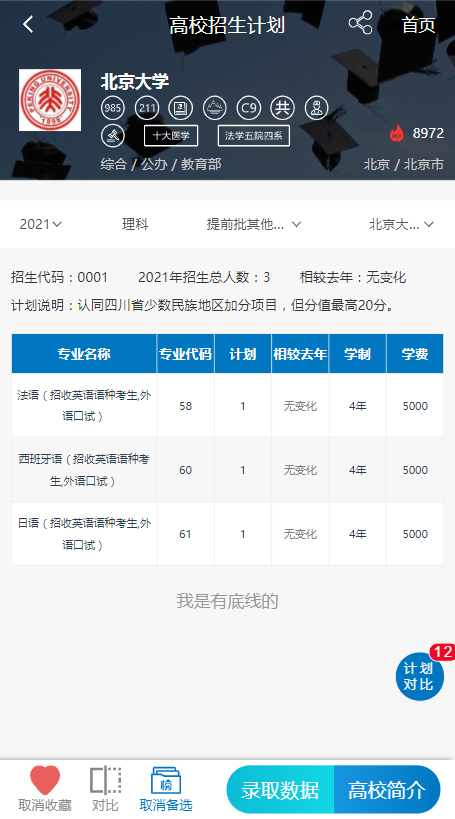455x819 pixels.
Task: Tap the mountain-shaped badge icon
Action: coord(215,108)
